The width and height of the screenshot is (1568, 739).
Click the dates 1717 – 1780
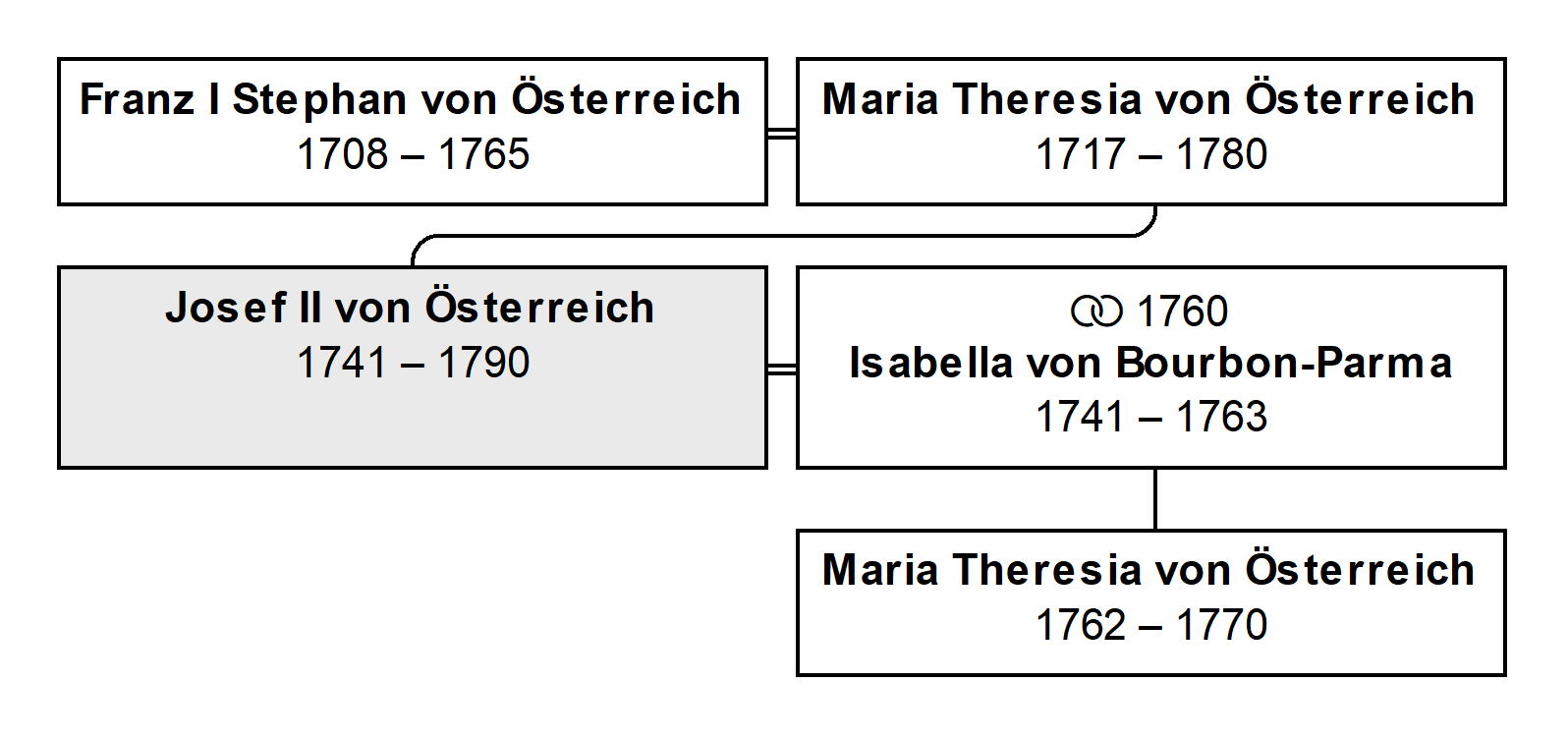tap(1151, 154)
